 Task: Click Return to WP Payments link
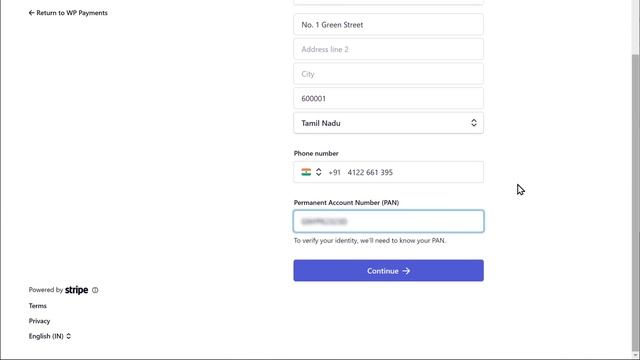tap(68, 13)
